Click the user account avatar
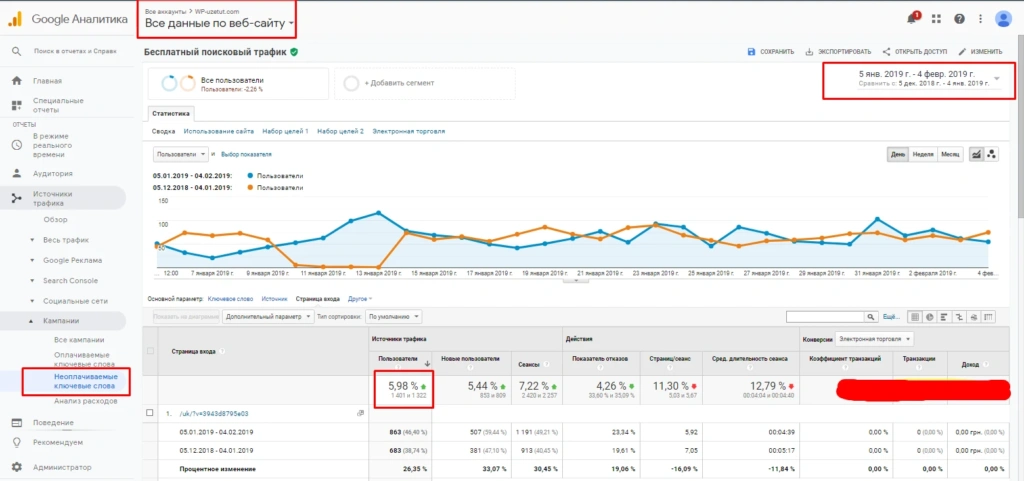Screen dimensions: 1024x481 point(1003,19)
